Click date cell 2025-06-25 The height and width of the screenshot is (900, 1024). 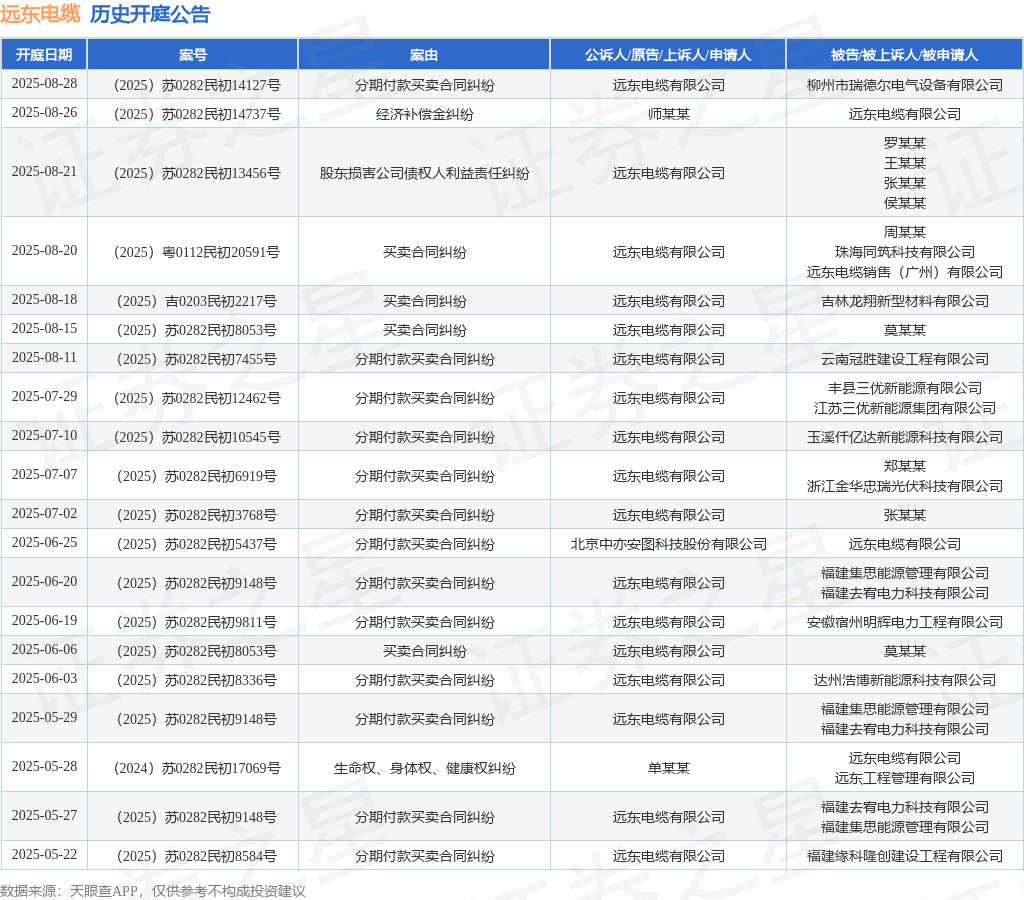tap(44, 542)
